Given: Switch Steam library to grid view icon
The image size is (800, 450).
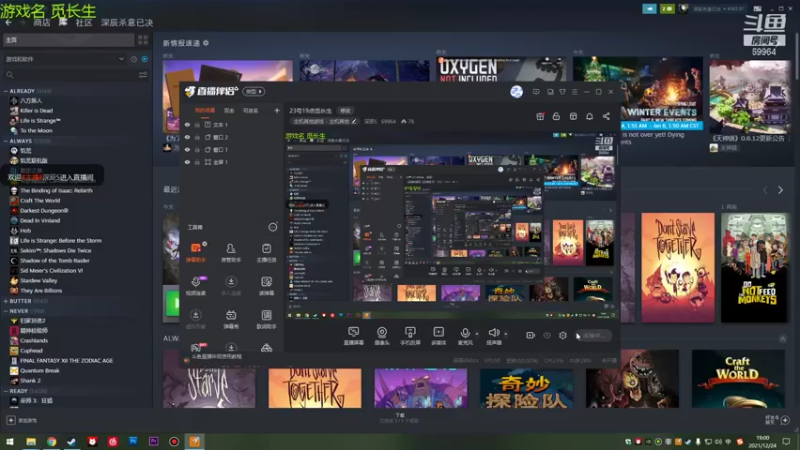Looking at the screenshot, I should click(x=143, y=40).
